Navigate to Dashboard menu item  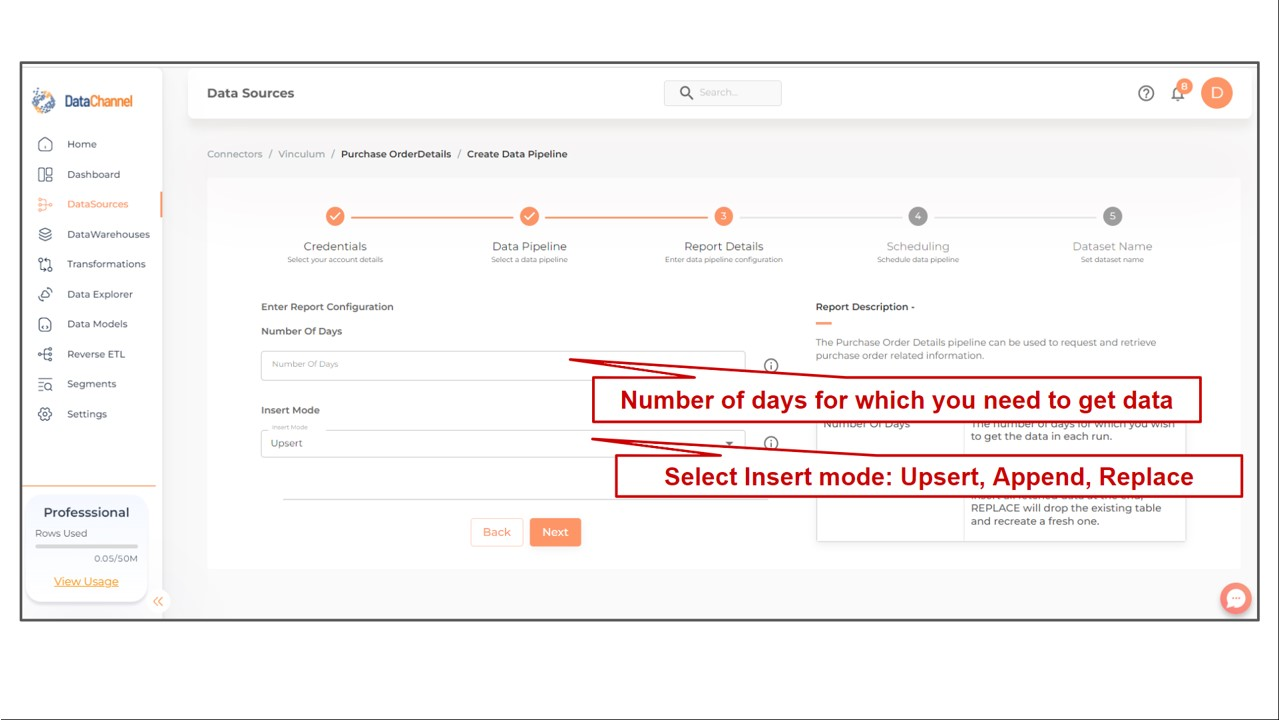click(93, 174)
